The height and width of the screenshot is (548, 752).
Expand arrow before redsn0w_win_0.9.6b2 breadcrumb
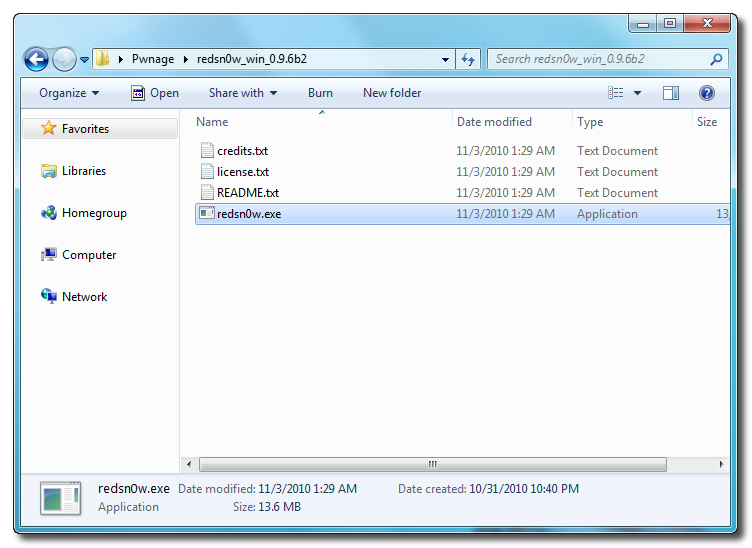pyautogui.click(x=186, y=59)
